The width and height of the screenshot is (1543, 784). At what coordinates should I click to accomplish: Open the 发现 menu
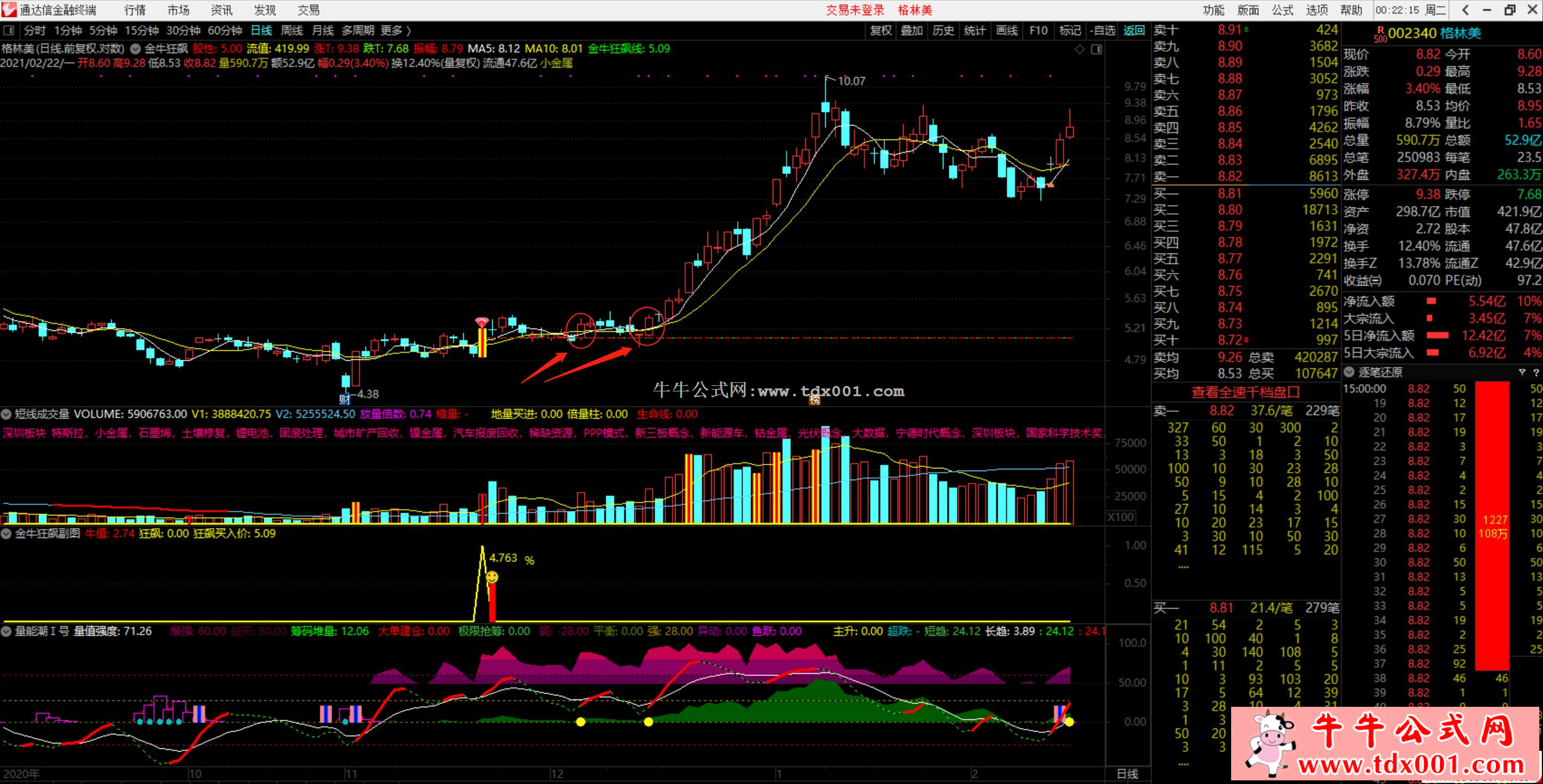coord(265,10)
